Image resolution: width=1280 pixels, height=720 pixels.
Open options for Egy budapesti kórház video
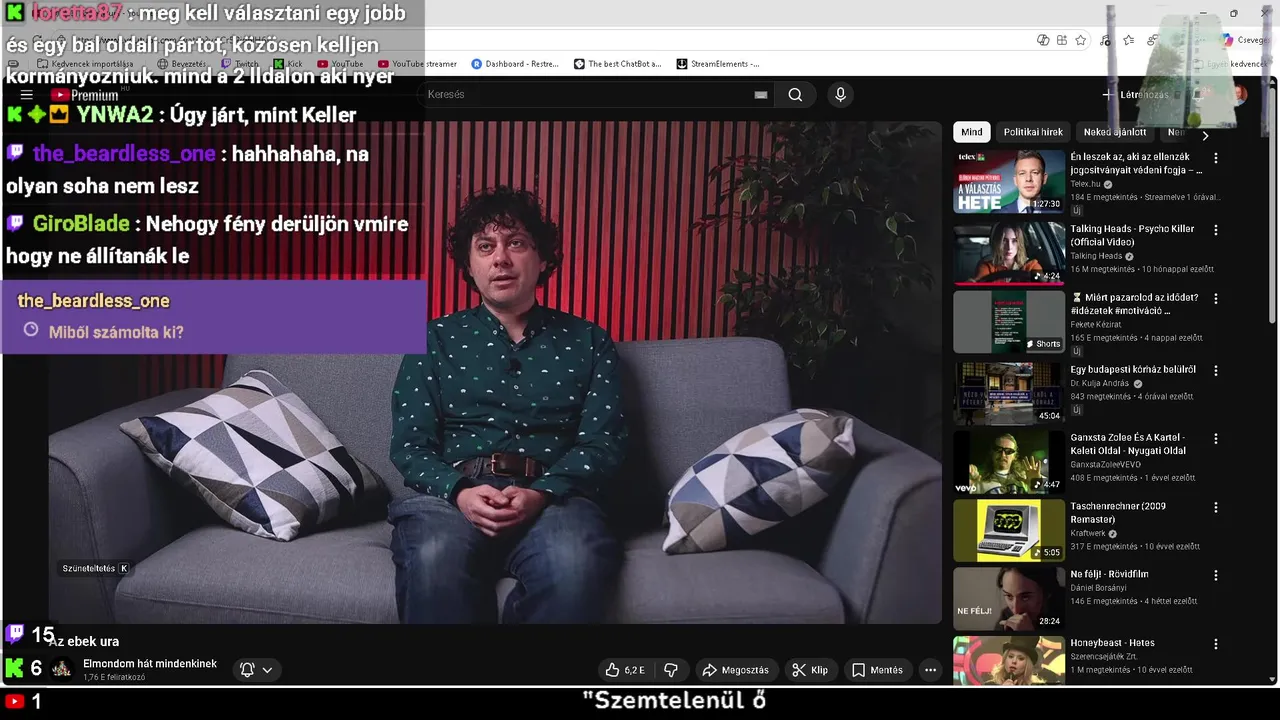point(1216,370)
